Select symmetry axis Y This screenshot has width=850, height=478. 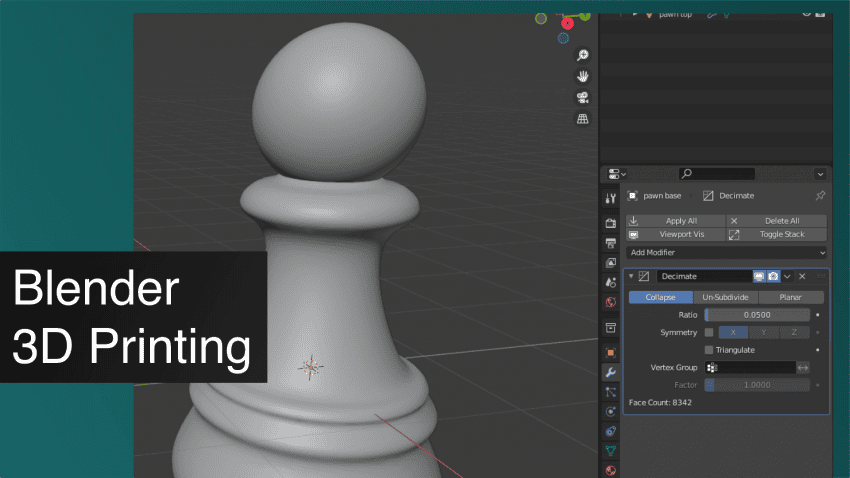[x=763, y=332]
